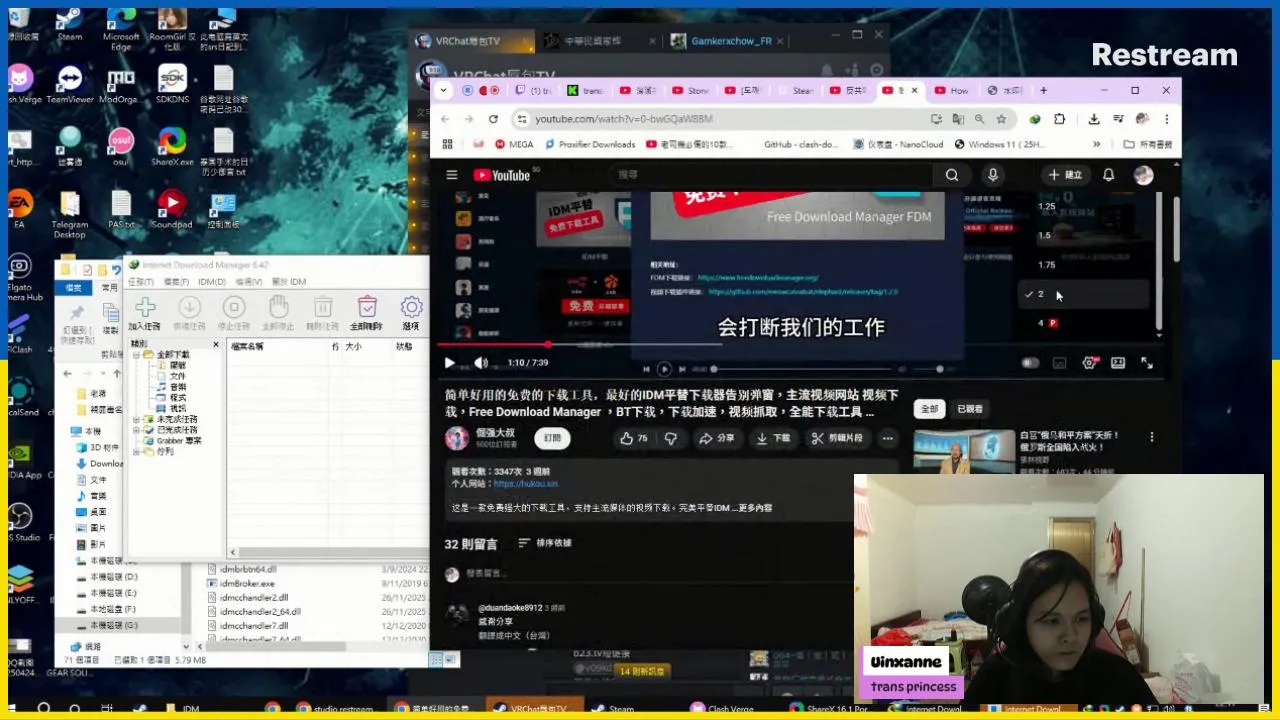Click the Share button under video

(716, 438)
